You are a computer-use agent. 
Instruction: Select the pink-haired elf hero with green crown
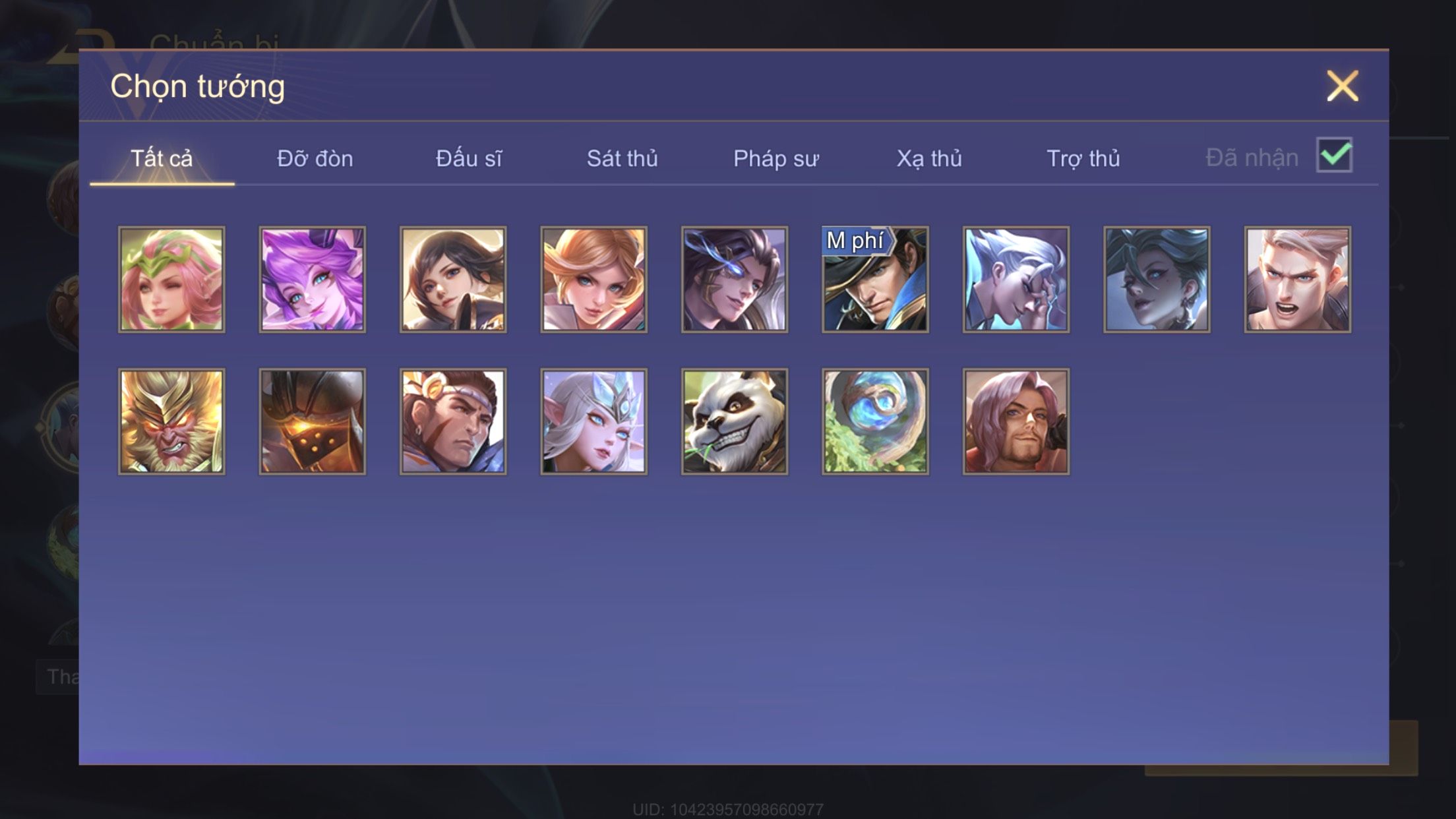click(171, 280)
